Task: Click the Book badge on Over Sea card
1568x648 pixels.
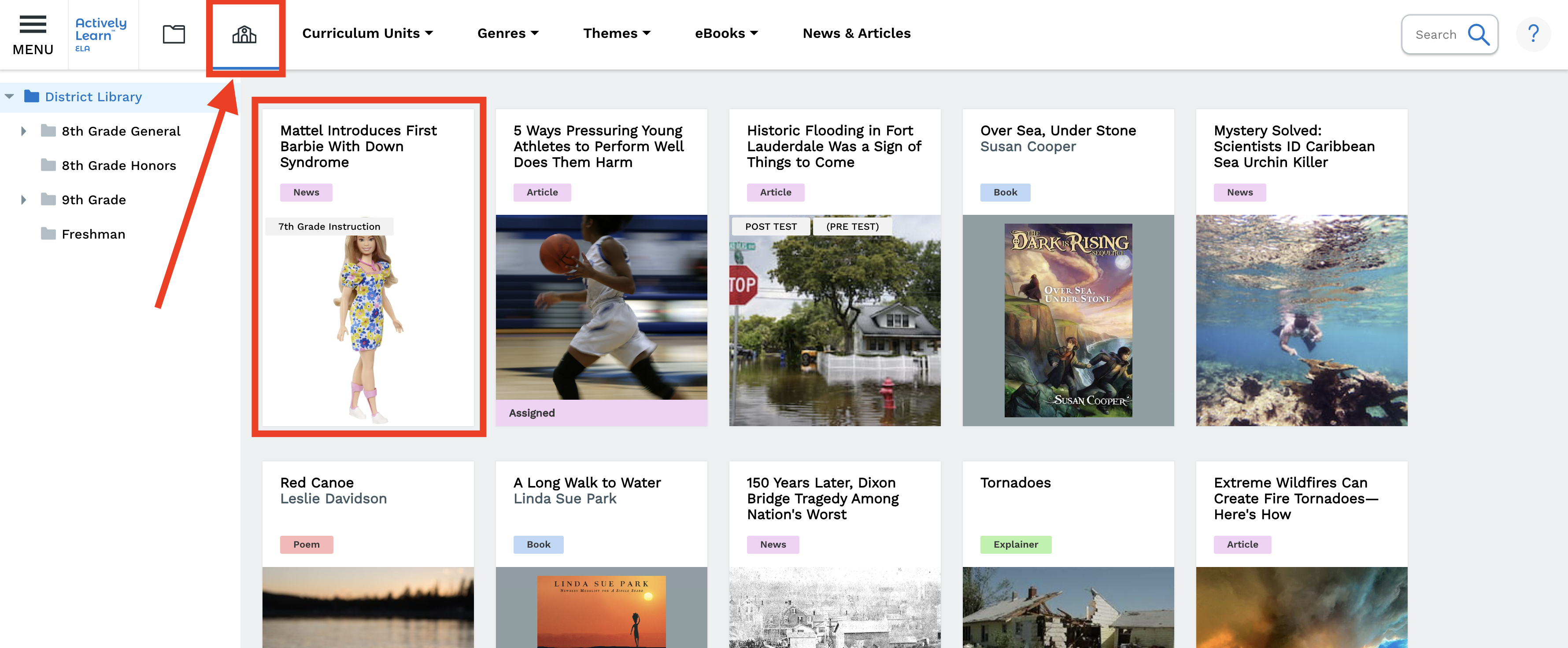Action: (x=1005, y=192)
